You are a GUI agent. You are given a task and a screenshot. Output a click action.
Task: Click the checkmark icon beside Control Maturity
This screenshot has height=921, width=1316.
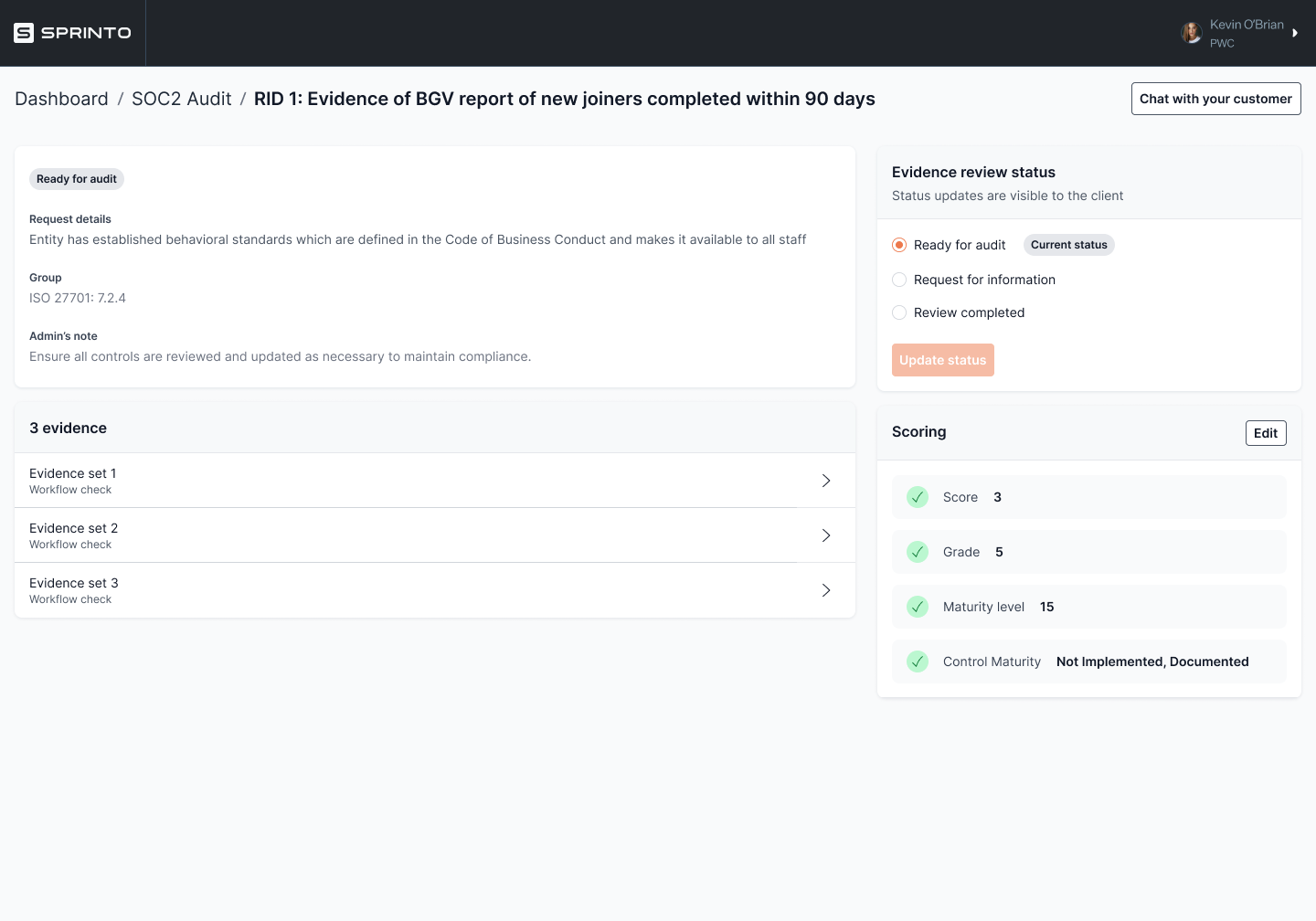point(918,662)
